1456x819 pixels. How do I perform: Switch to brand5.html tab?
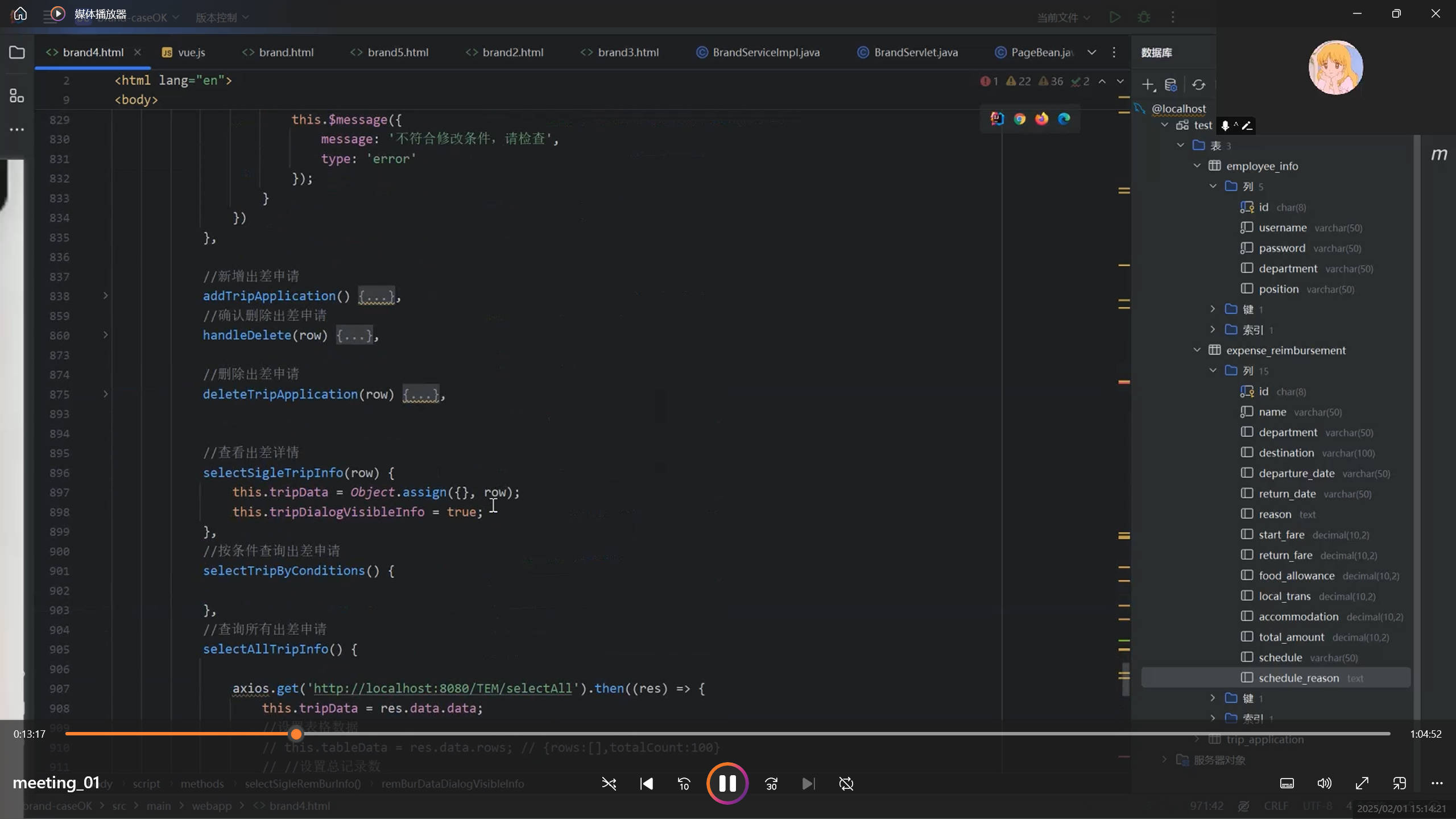click(390, 52)
